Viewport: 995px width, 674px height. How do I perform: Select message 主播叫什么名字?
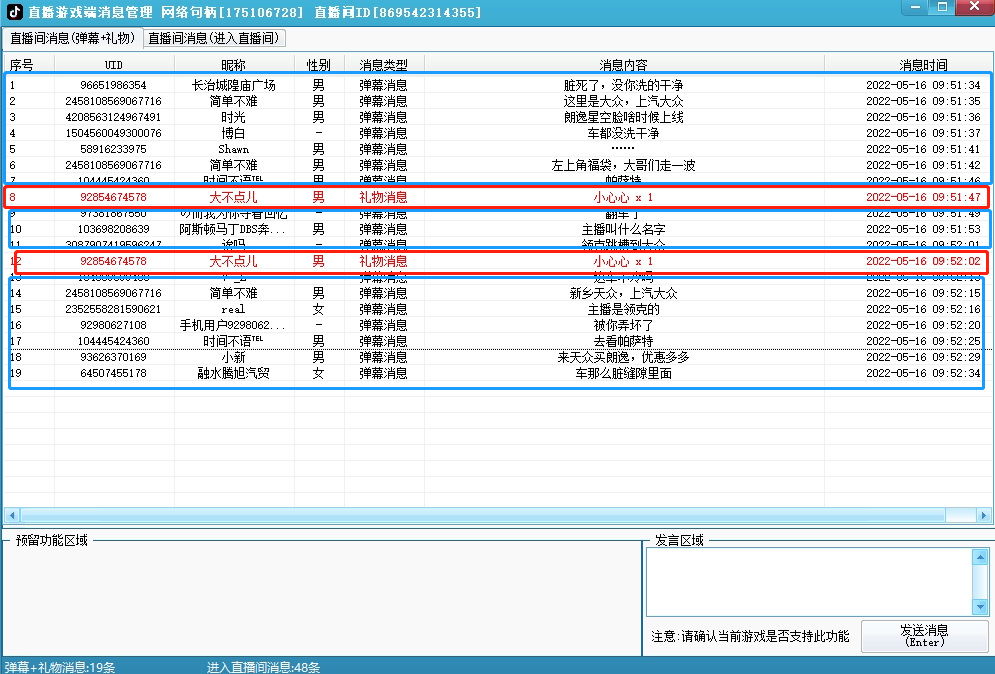(623, 229)
